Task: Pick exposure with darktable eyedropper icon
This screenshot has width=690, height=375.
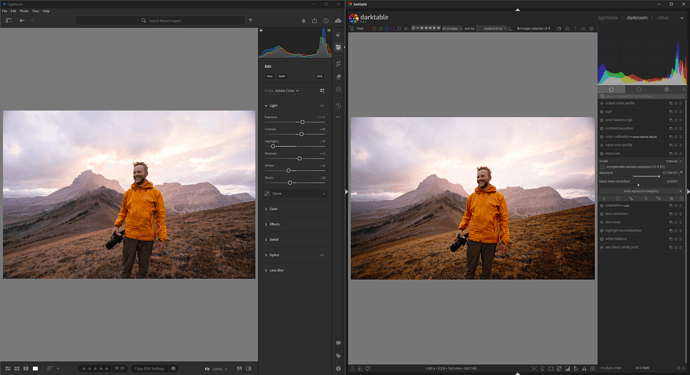Action: (x=681, y=173)
